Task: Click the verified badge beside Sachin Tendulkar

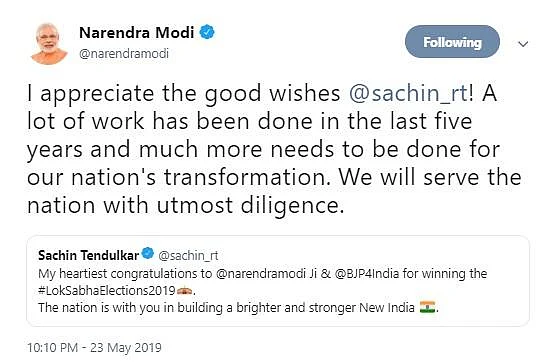Action: pyautogui.click(x=148, y=254)
